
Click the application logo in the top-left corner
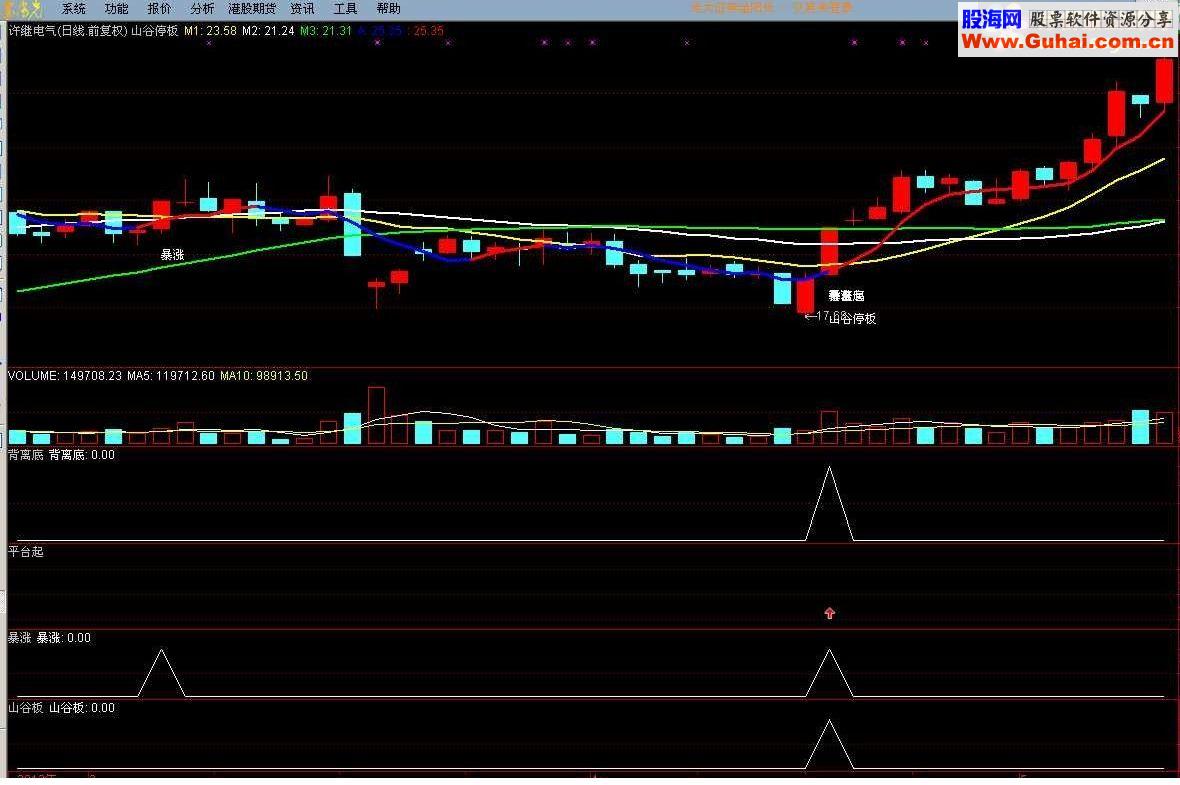pos(23,9)
